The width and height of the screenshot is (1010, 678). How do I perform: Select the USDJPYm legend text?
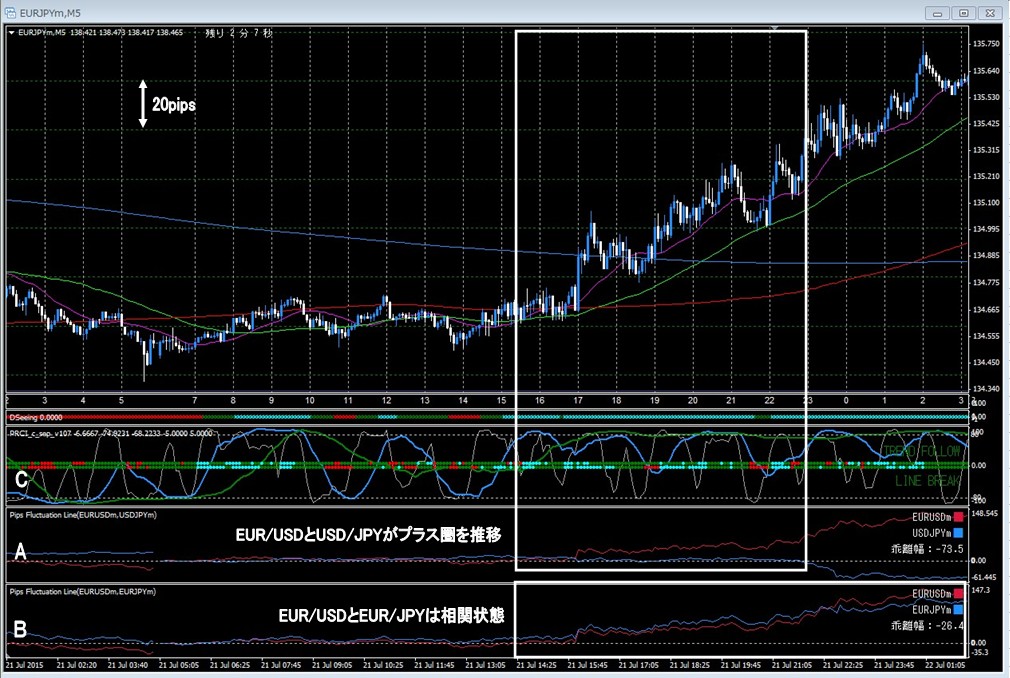coord(932,533)
